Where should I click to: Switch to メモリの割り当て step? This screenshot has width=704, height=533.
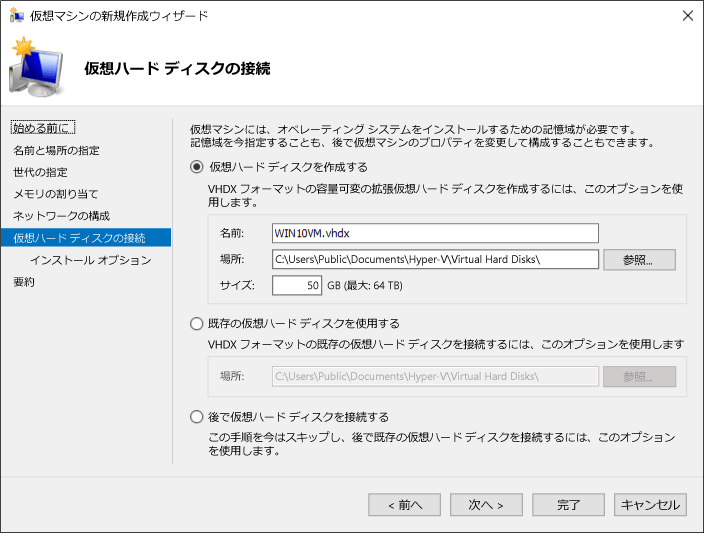pyautogui.click(x=56, y=194)
